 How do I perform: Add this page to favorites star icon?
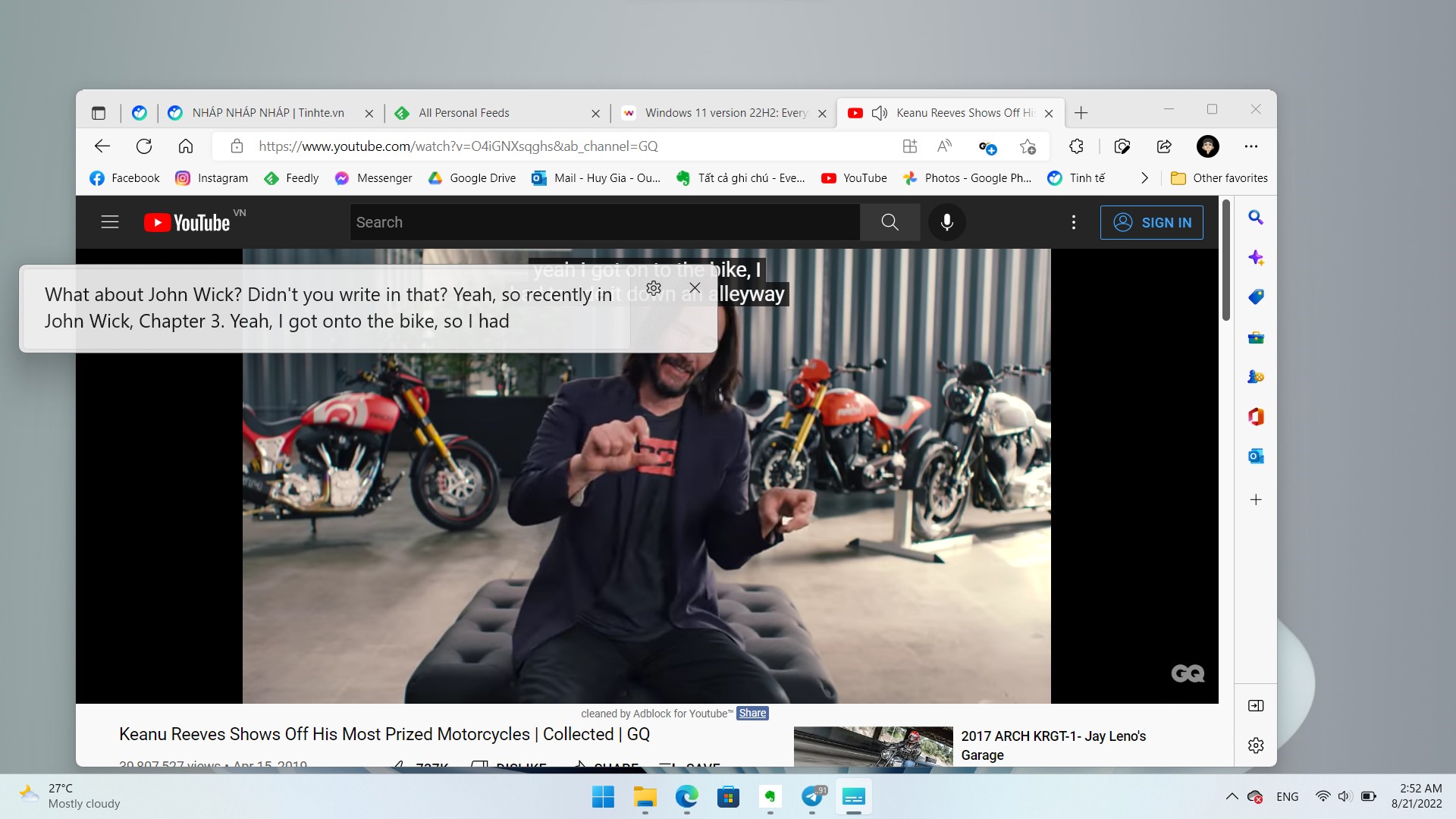click(1028, 146)
